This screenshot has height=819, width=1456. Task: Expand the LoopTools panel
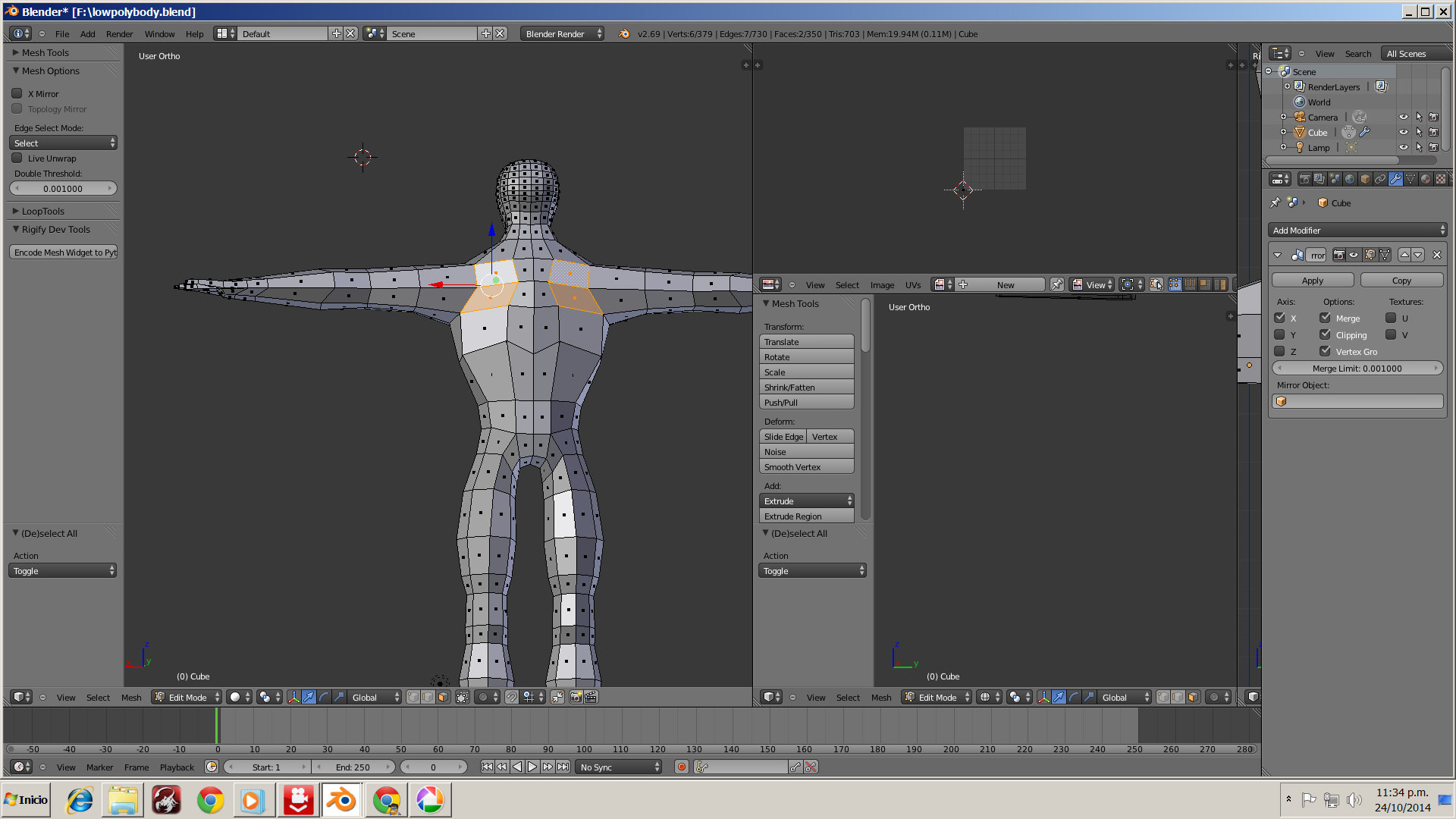pyautogui.click(x=42, y=211)
